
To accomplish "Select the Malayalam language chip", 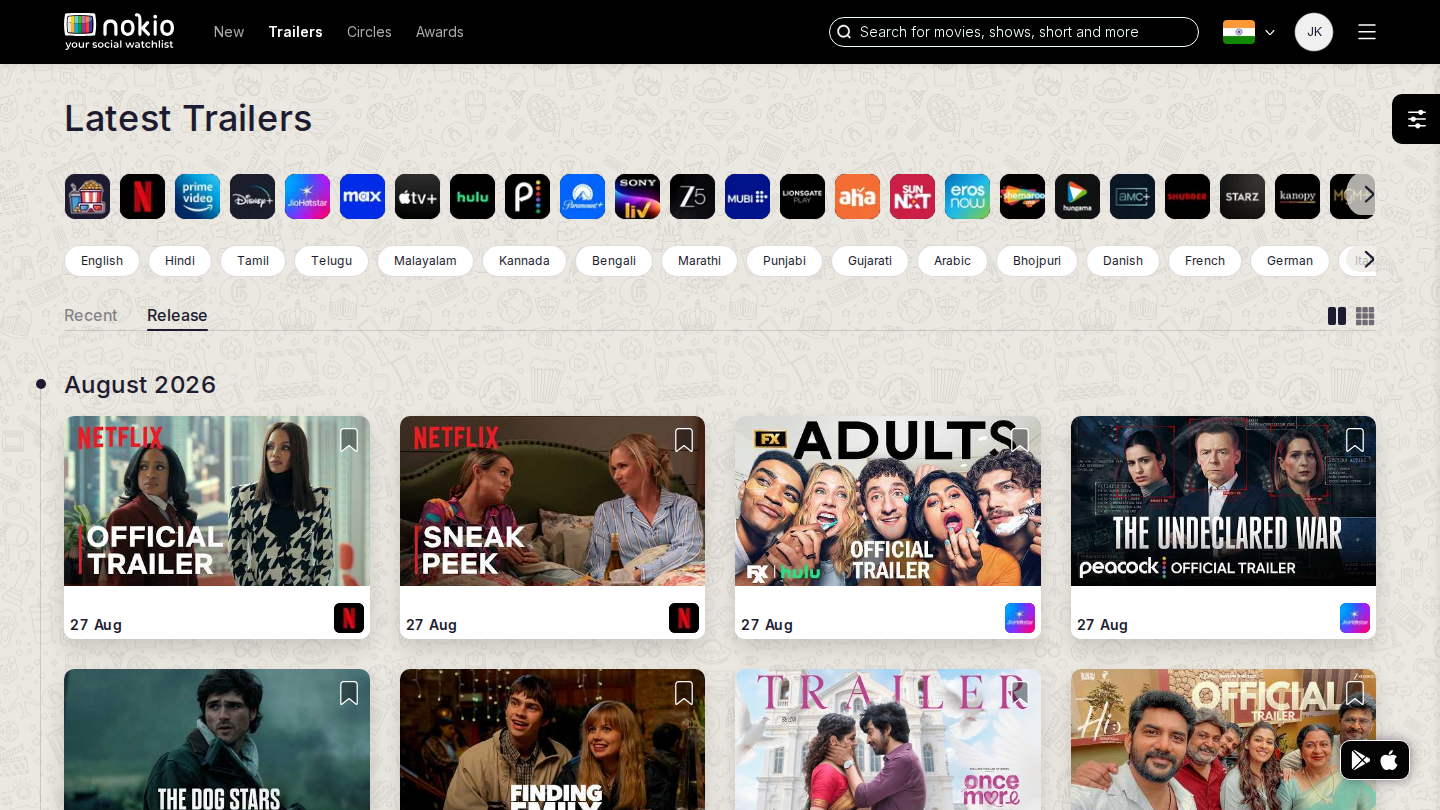I will click(x=425, y=261).
